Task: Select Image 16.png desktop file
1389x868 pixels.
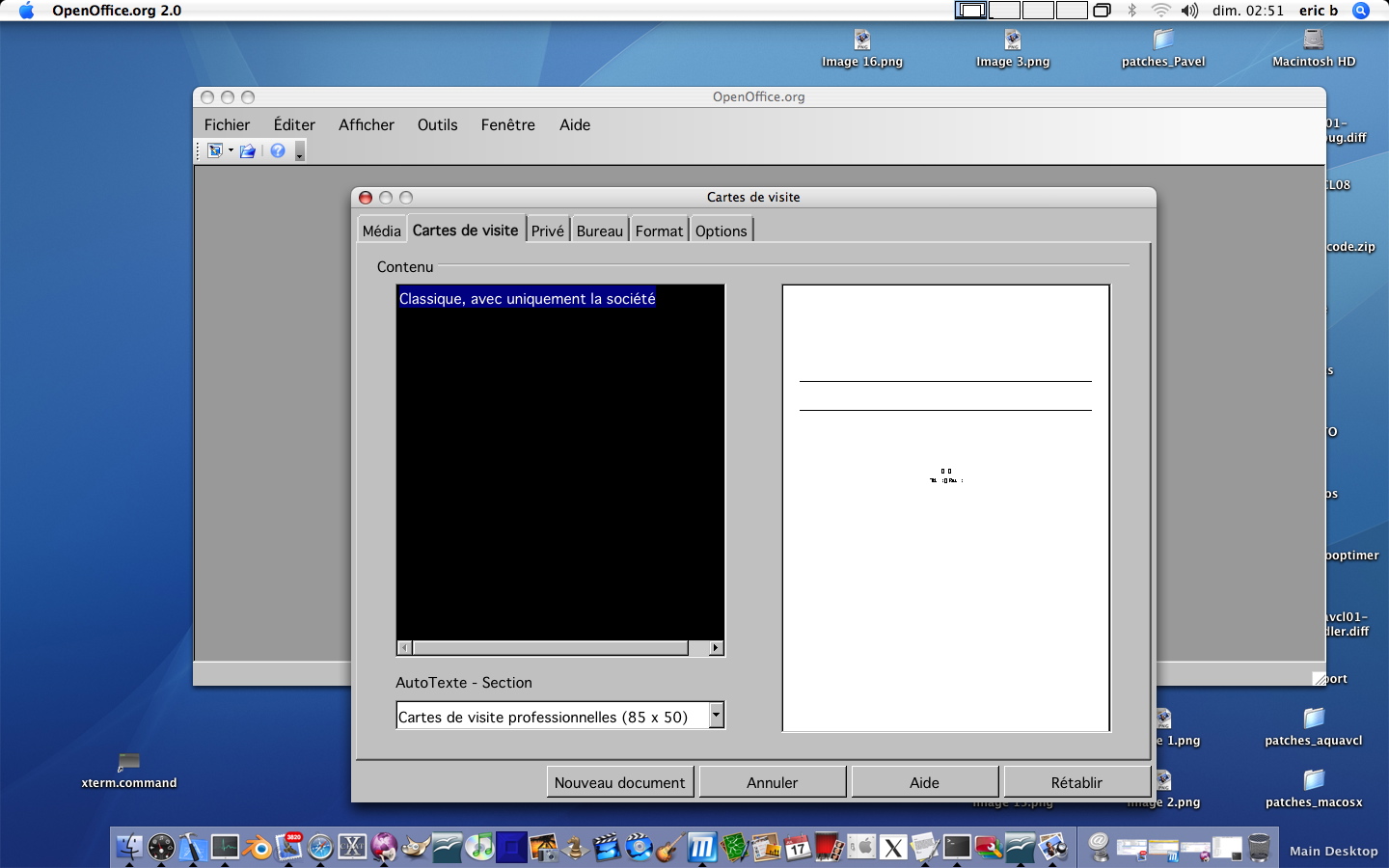Action: tap(862, 48)
